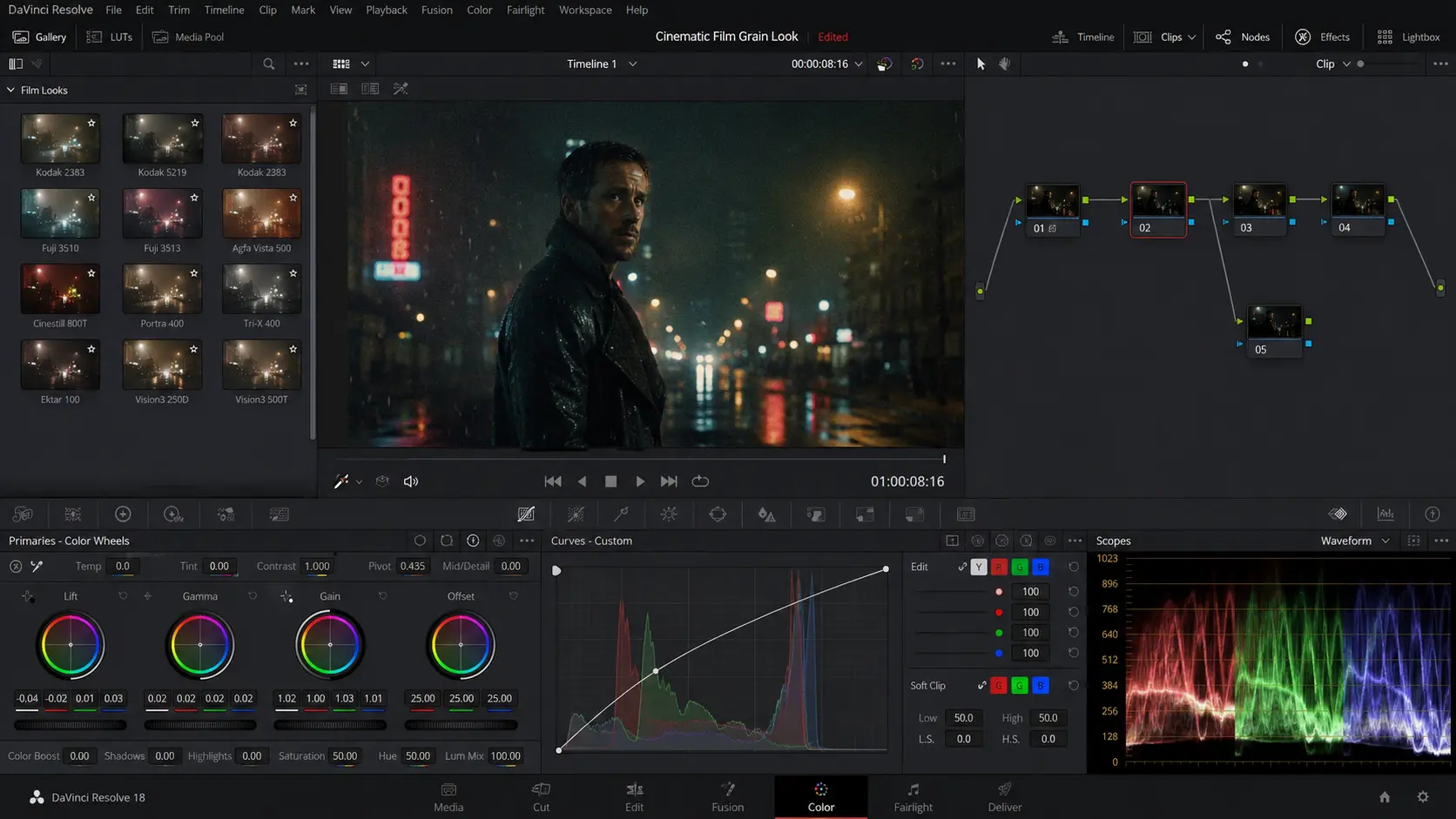
Task: Open project settings gear
Action: (1423, 796)
